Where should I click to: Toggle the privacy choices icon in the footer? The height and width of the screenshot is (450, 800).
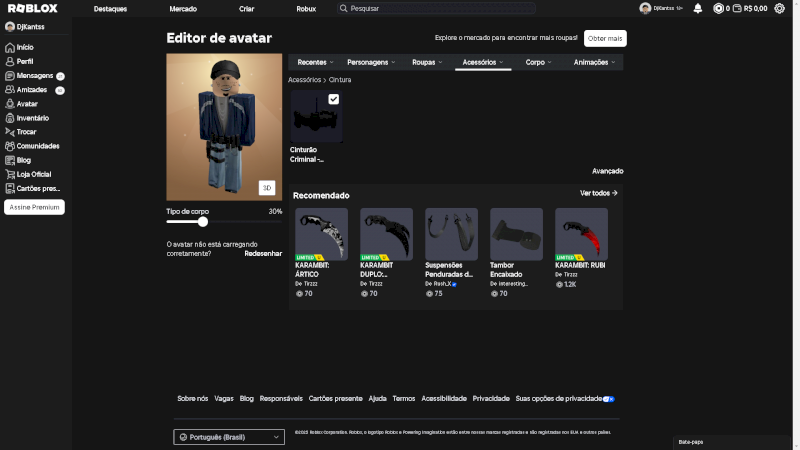[609, 399]
